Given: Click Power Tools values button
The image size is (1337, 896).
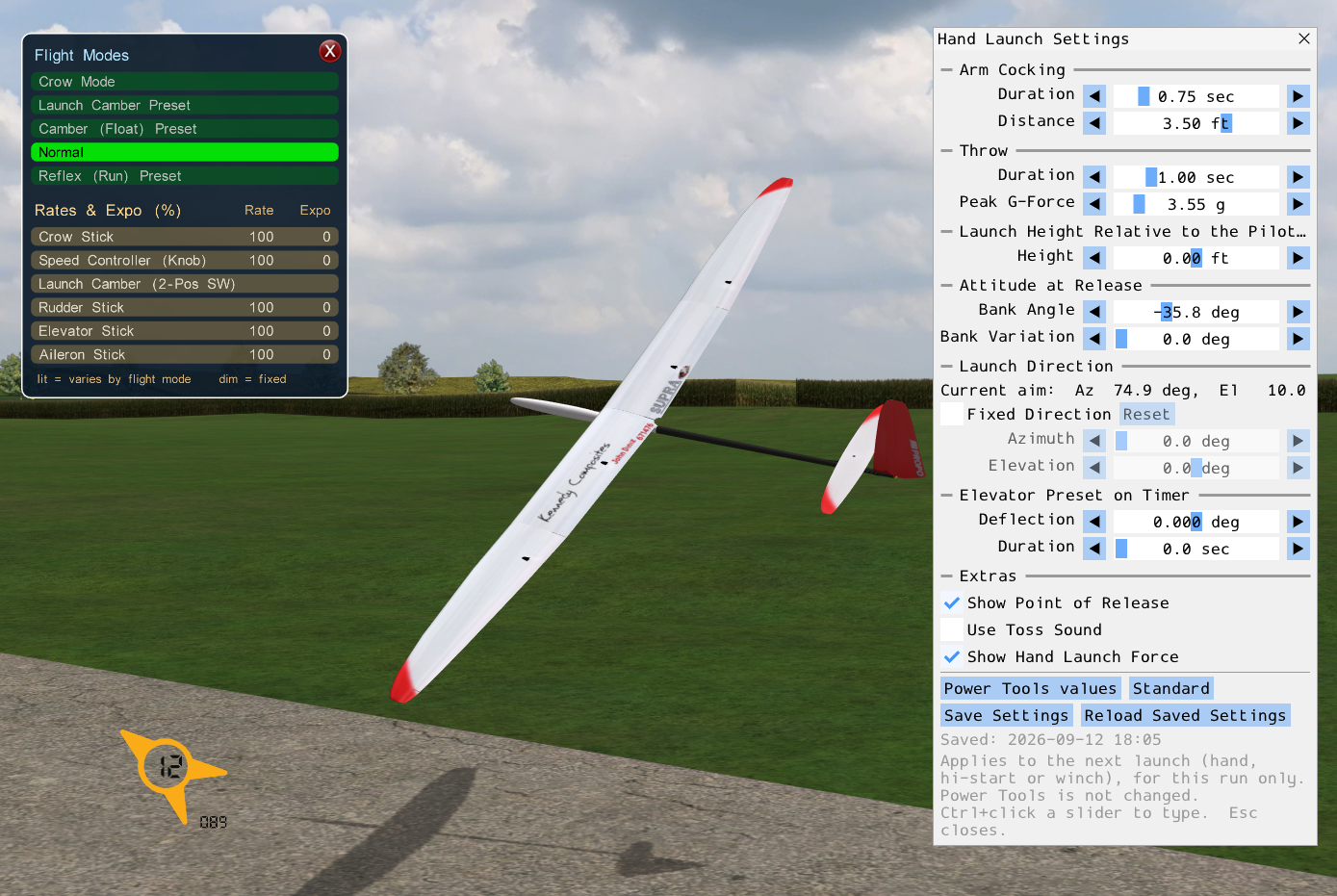Looking at the screenshot, I should [1030, 688].
